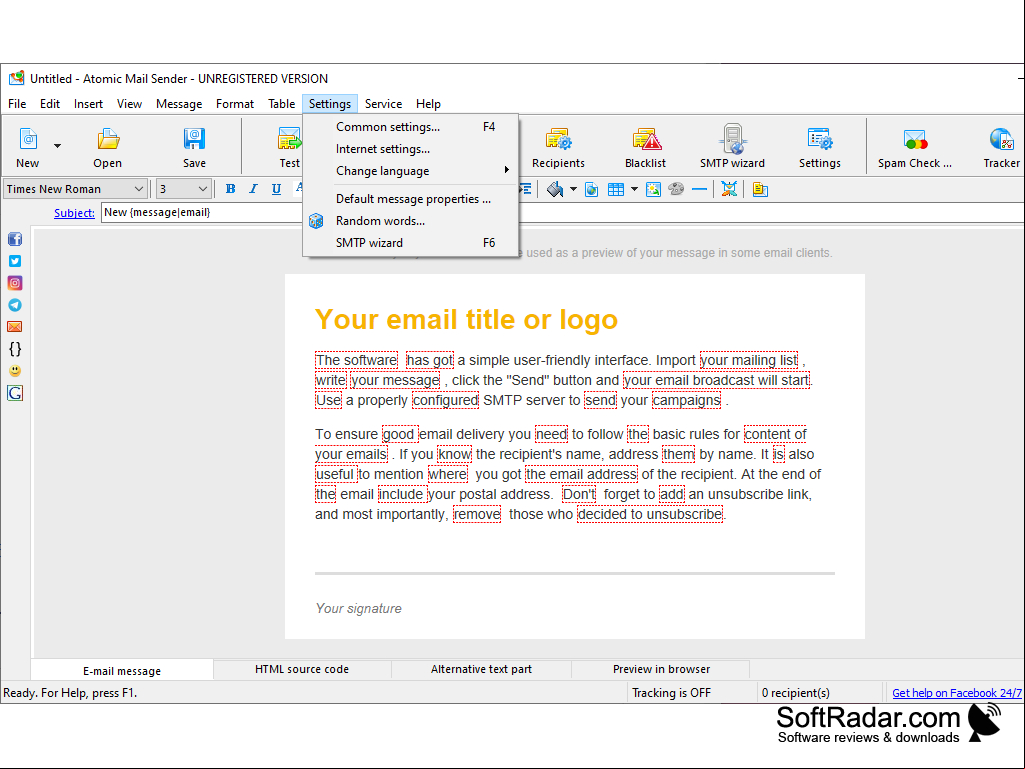The height and width of the screenshot is (769, 1025).
Task: Click the insert hyperlink globe icon
Action: pos(592,190)
